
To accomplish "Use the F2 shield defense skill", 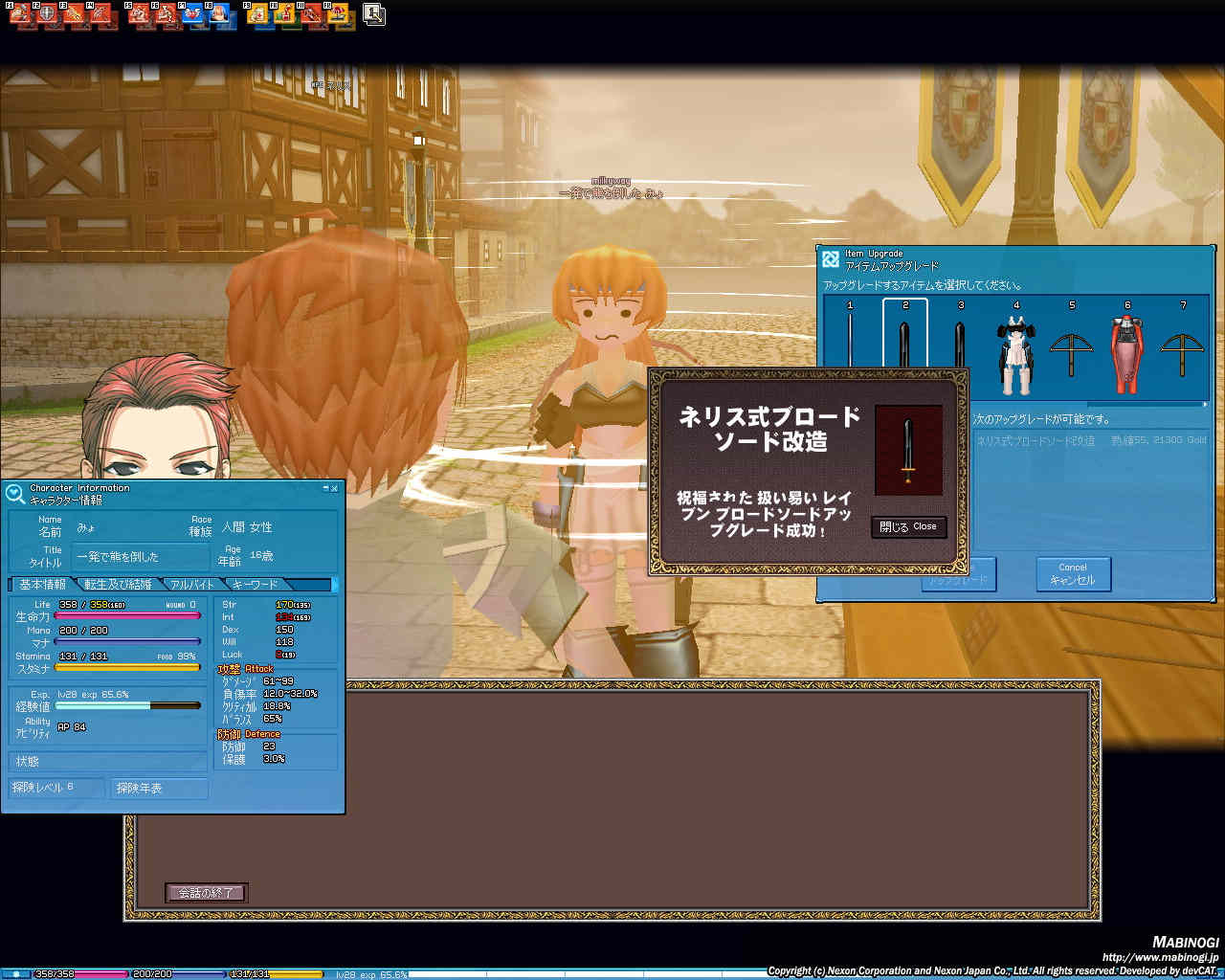I will tap(48, 15).
